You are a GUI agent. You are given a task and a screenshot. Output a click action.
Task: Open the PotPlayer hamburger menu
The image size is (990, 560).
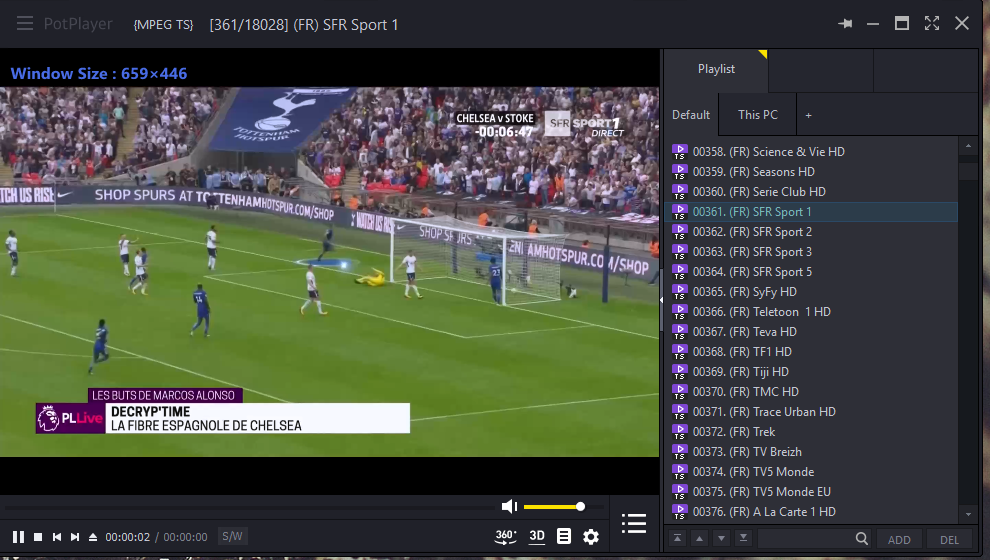[25, 24]
